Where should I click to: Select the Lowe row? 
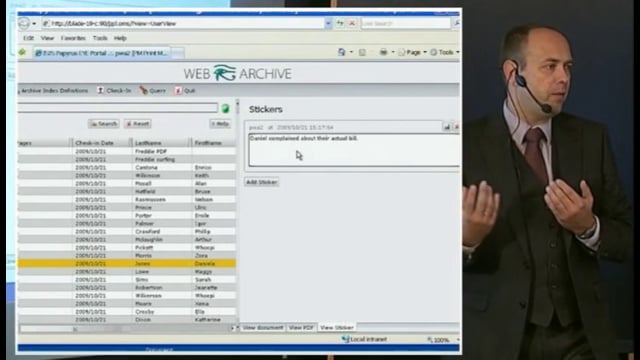pos(127,271)
